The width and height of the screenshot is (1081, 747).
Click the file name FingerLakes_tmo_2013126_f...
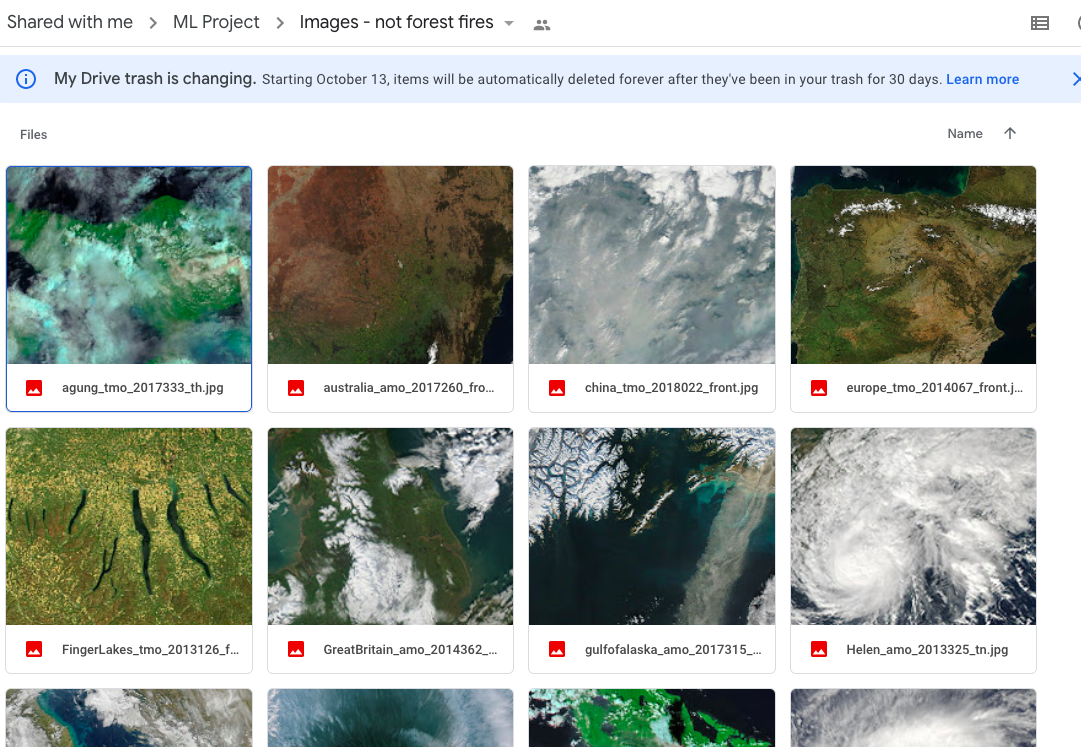click(150, 649)
